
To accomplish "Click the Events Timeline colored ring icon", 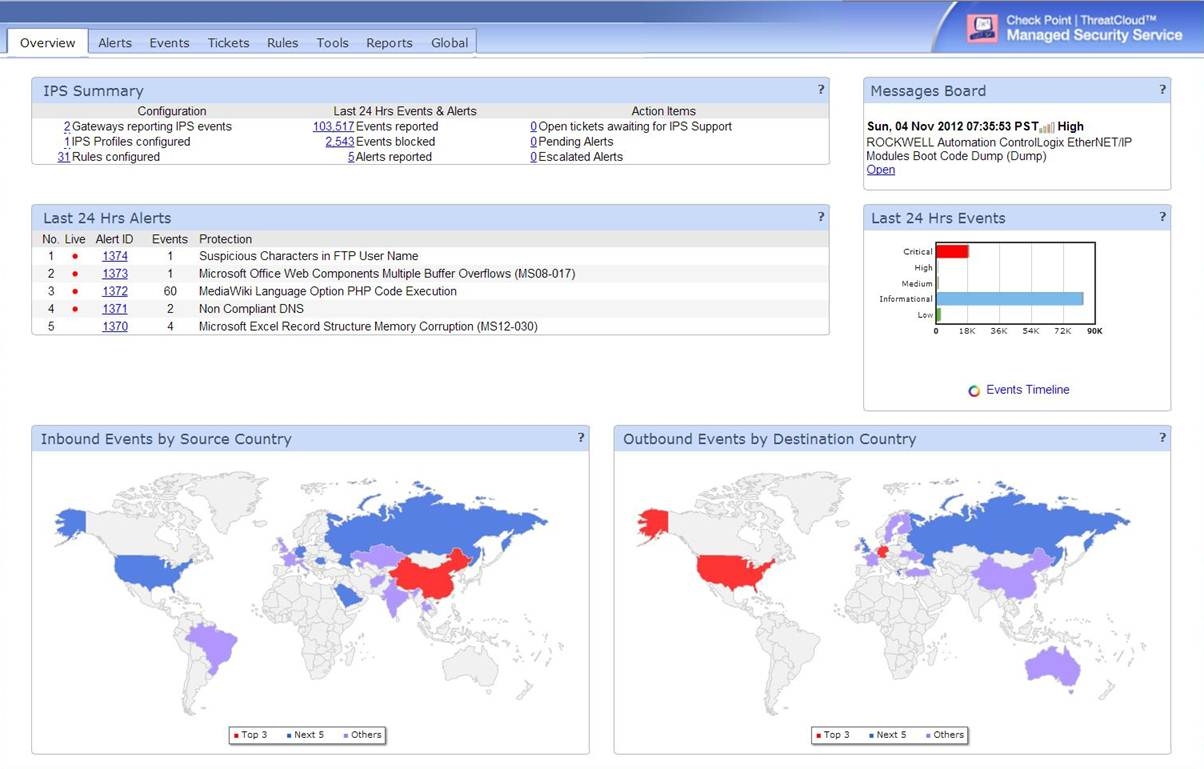I will (x=974, y=391).
